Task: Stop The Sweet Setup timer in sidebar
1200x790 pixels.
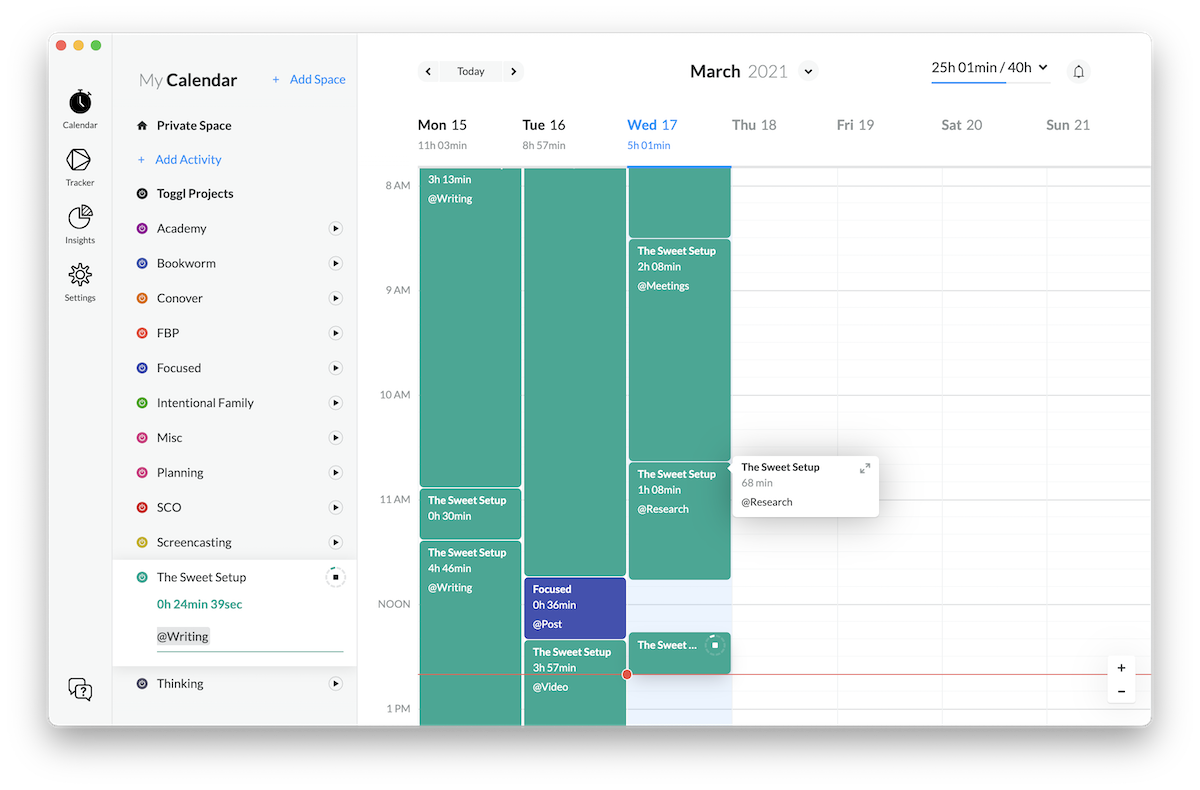Action: pos(336,577)
